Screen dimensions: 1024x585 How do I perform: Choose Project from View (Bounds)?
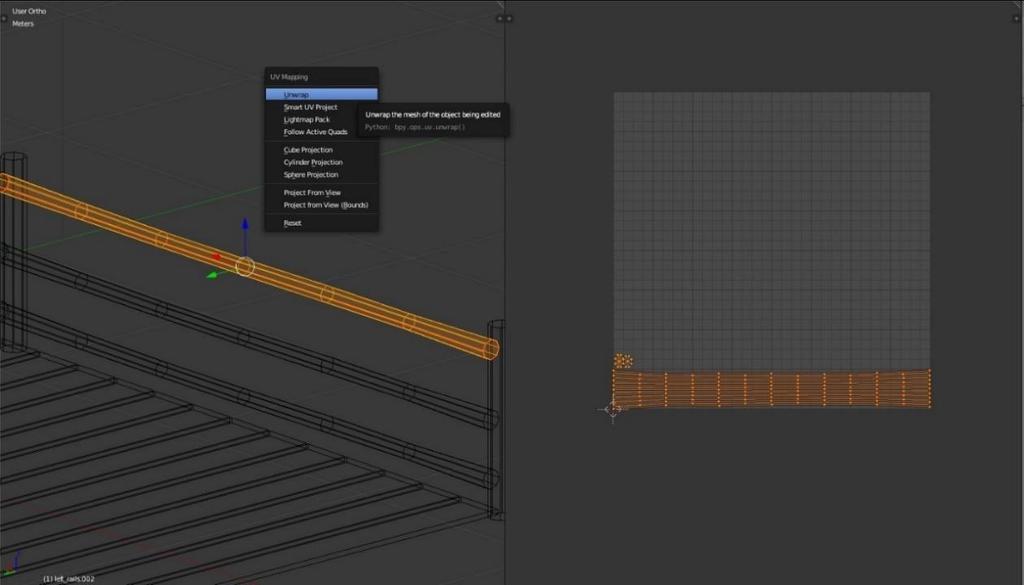point(321,205)
